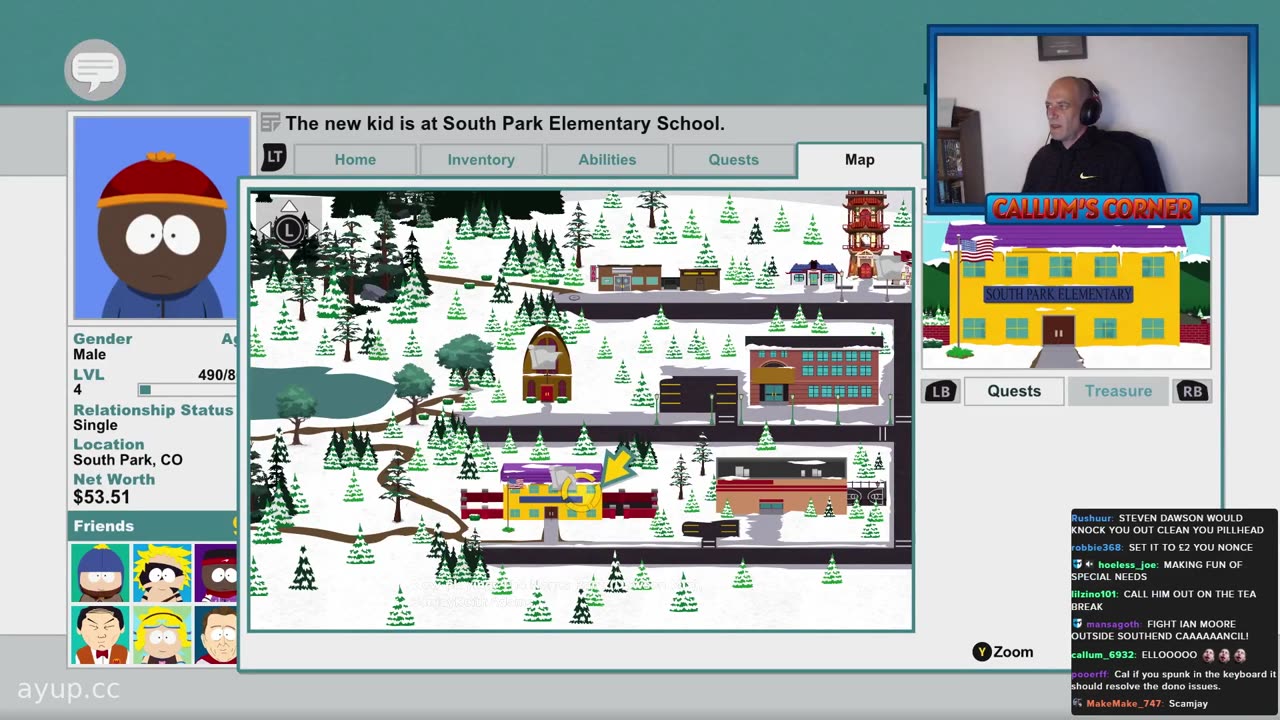Click the RB button beside Treasure
The height and width of the screenshot is (720, 1280).
1192,391
